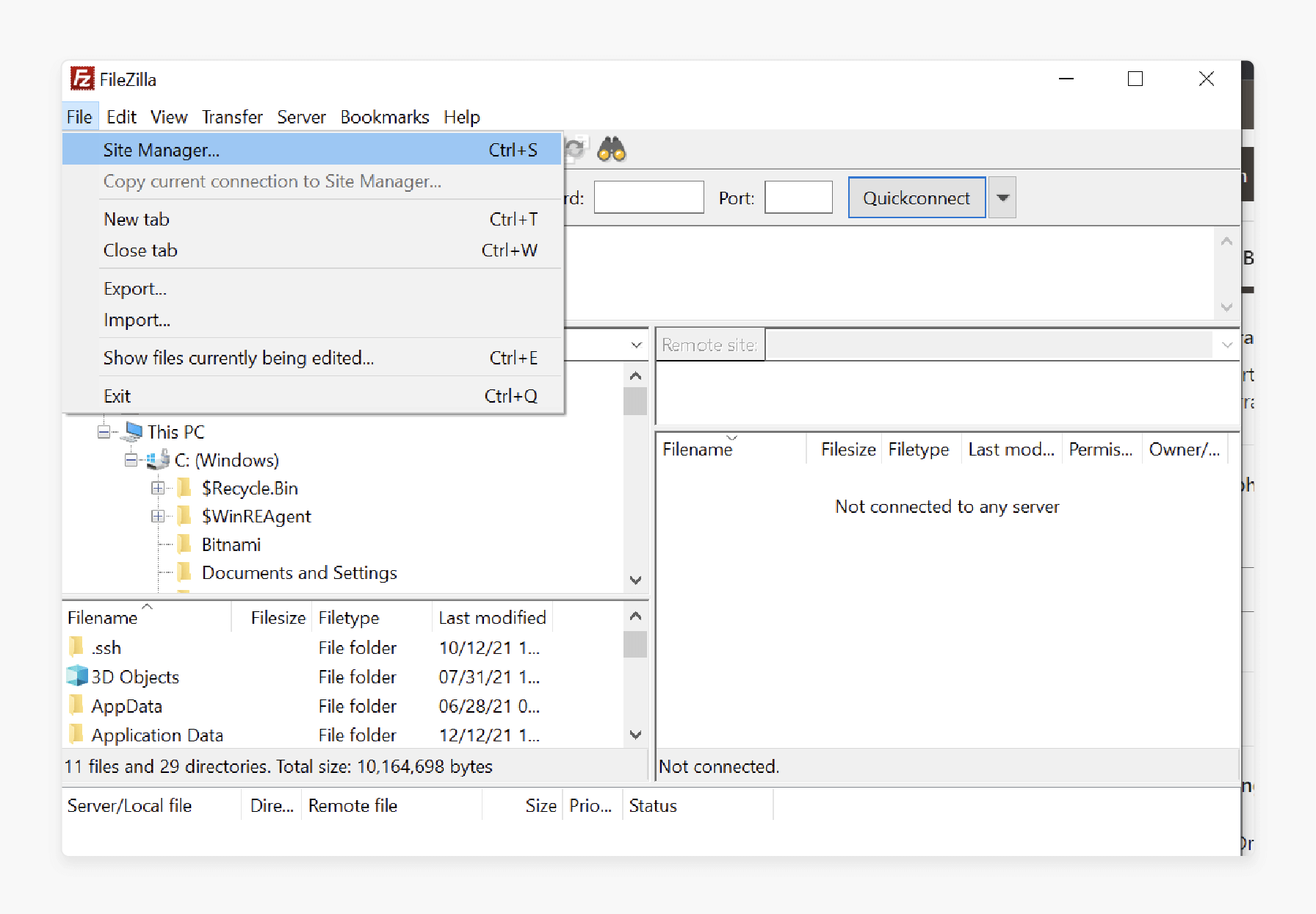The width and height of the screenshot is (1316, 914).
Task: Click the $WinREAgent folder icon
Action: (185, 516)
